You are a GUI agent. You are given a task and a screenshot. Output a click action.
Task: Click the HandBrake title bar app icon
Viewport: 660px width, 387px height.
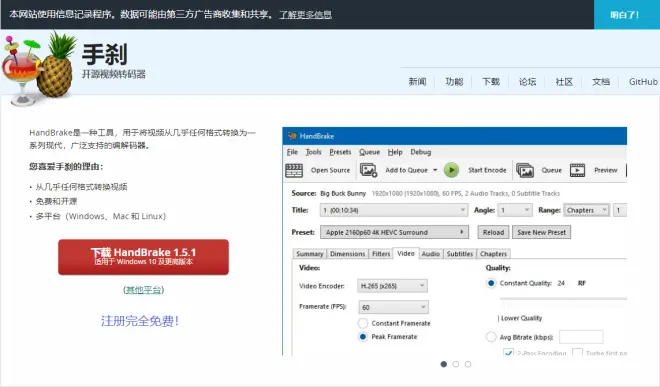click(x=292, y=136)
